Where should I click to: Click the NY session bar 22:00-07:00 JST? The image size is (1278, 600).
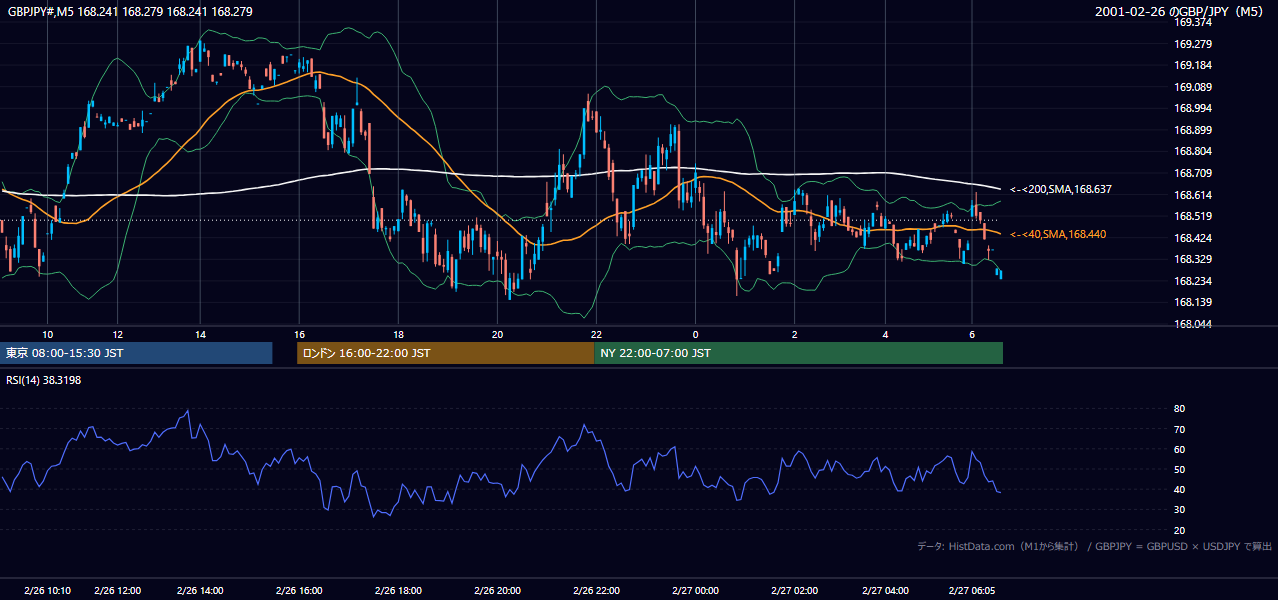[798, 353]
